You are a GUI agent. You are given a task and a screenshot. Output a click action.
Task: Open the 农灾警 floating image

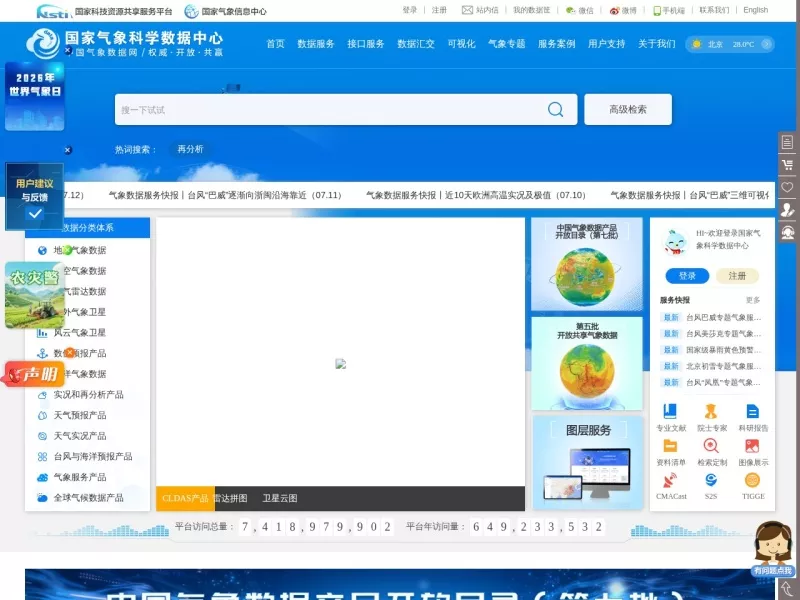(x=35, y=295)
